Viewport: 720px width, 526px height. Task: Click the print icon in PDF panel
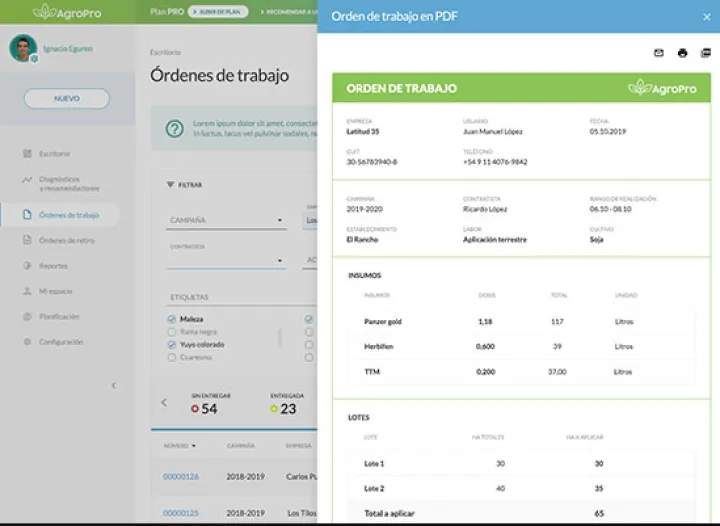[x=682, y=53]
